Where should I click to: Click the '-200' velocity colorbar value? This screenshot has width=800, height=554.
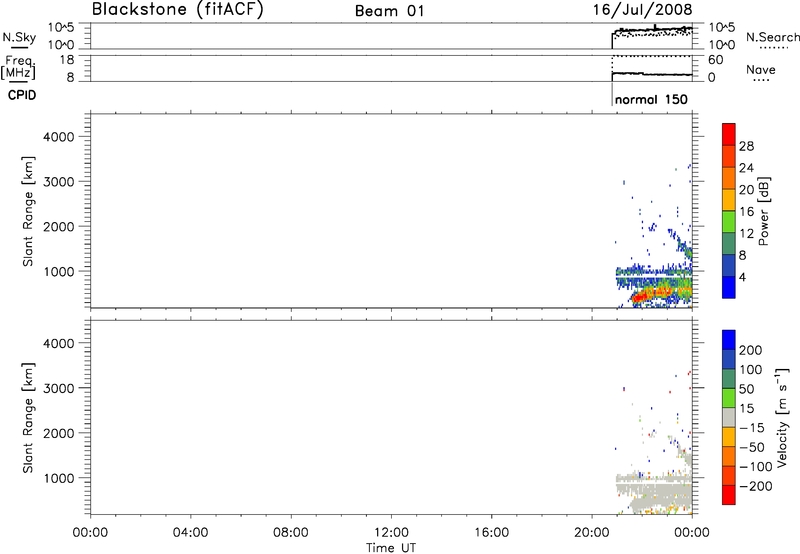(755, 486)
